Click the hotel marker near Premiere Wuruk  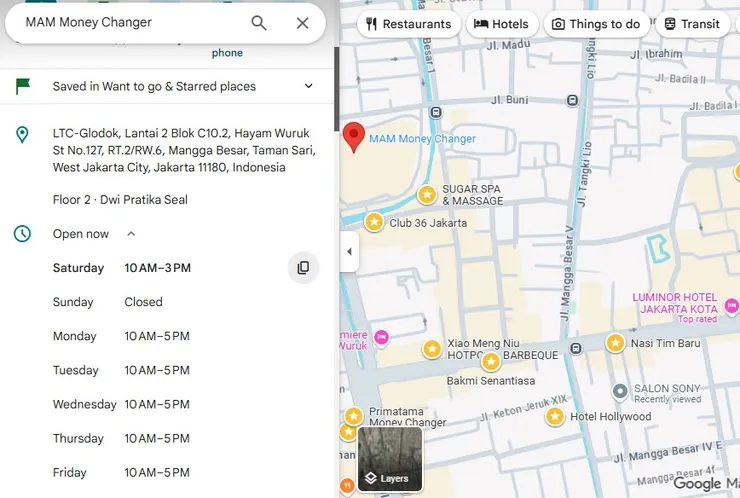pos(381,338)
